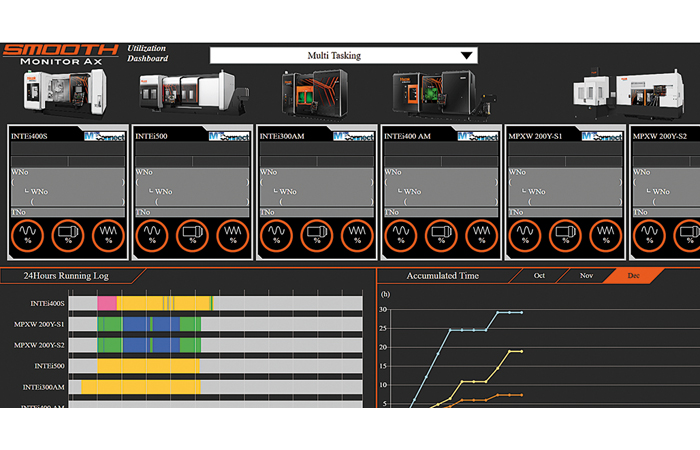Screen dimensions: 700x450
Task: Click sine wave gauge on INTEi400 AM card
Action: point(401,235)
